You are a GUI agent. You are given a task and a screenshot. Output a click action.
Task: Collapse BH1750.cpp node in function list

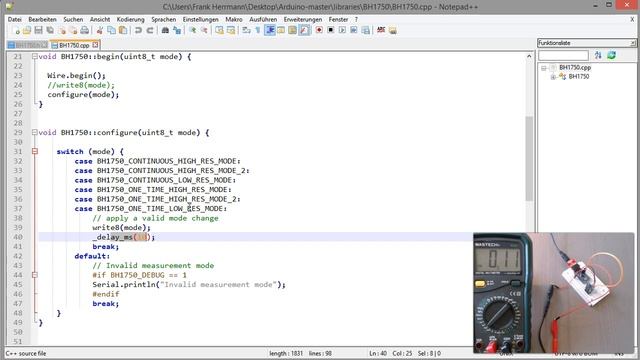click(x=544, y=68)
